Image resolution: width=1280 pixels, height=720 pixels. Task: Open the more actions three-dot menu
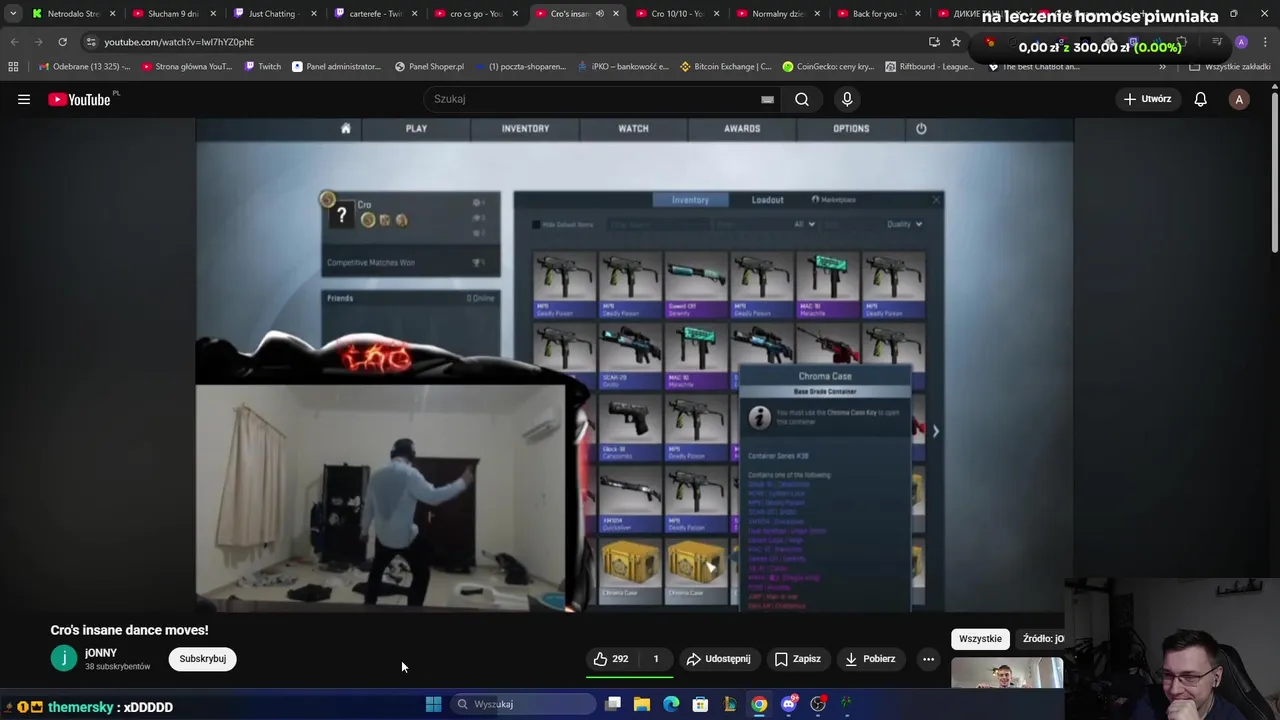[x=928, y=659]
